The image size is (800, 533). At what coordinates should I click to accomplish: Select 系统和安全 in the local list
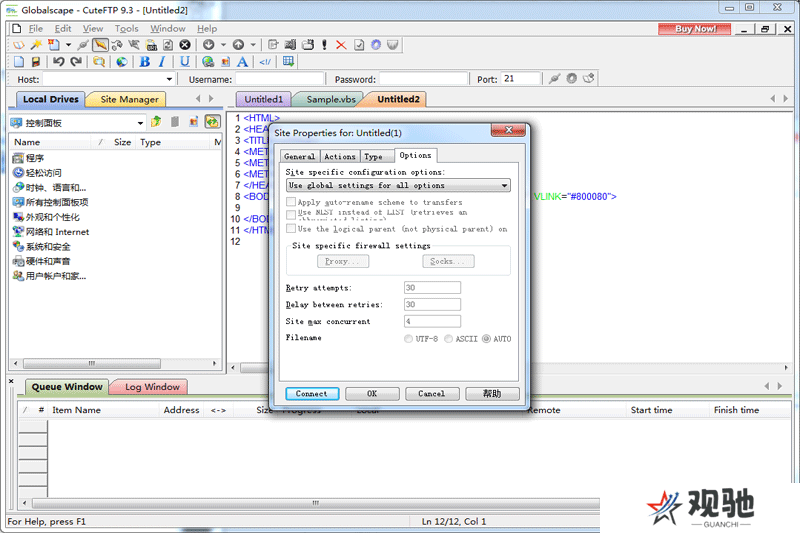42,247
